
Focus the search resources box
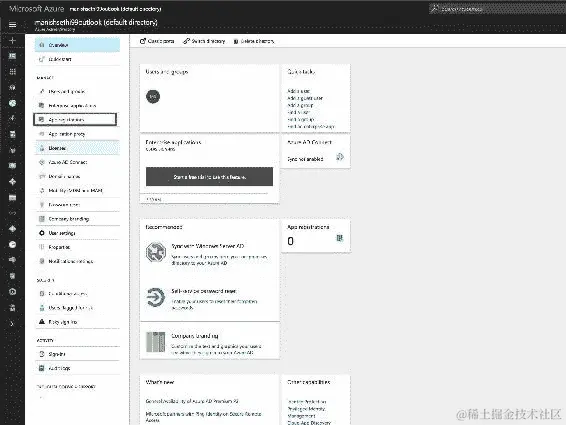click(x=497, y=9)
